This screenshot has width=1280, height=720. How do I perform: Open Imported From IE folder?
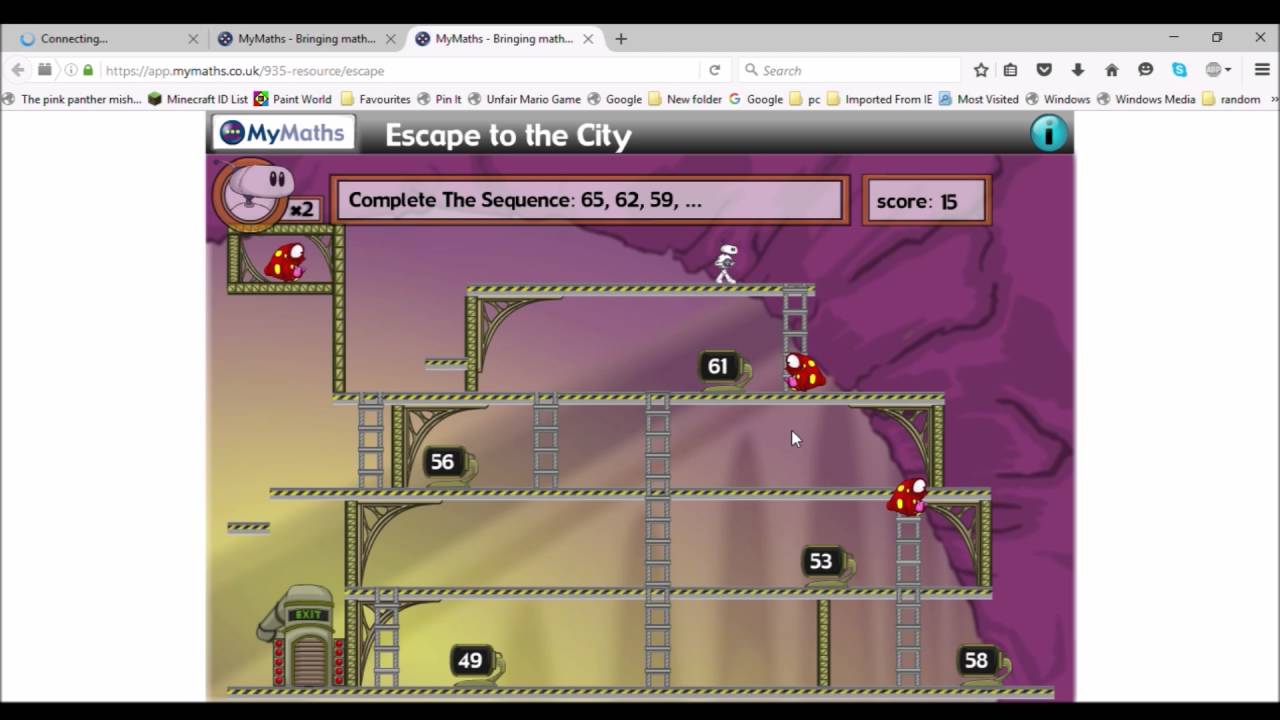879,99
